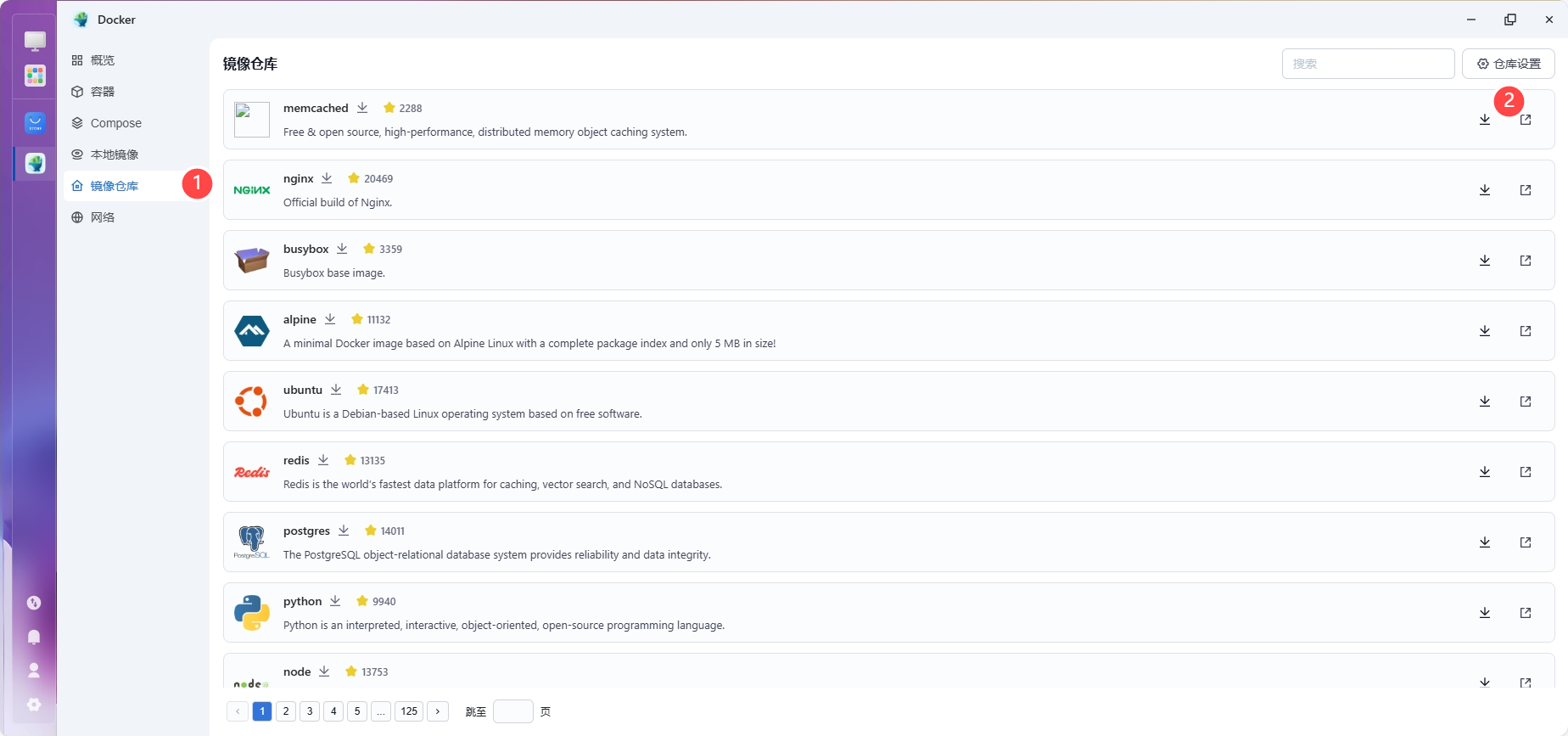Open 仓库设置 registry settings button

pos(1509,64)
